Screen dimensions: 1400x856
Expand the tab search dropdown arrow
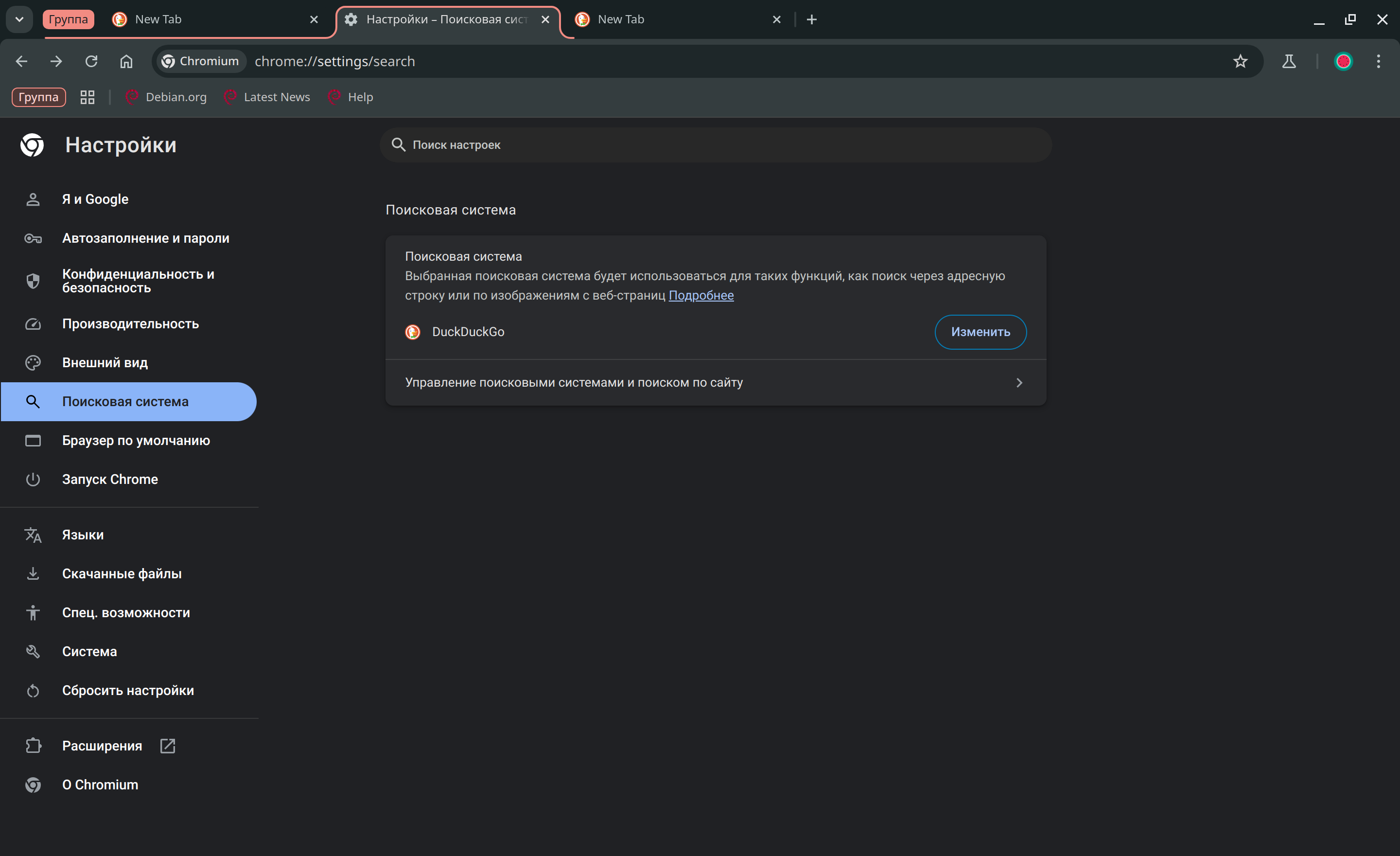coord(19,19)
